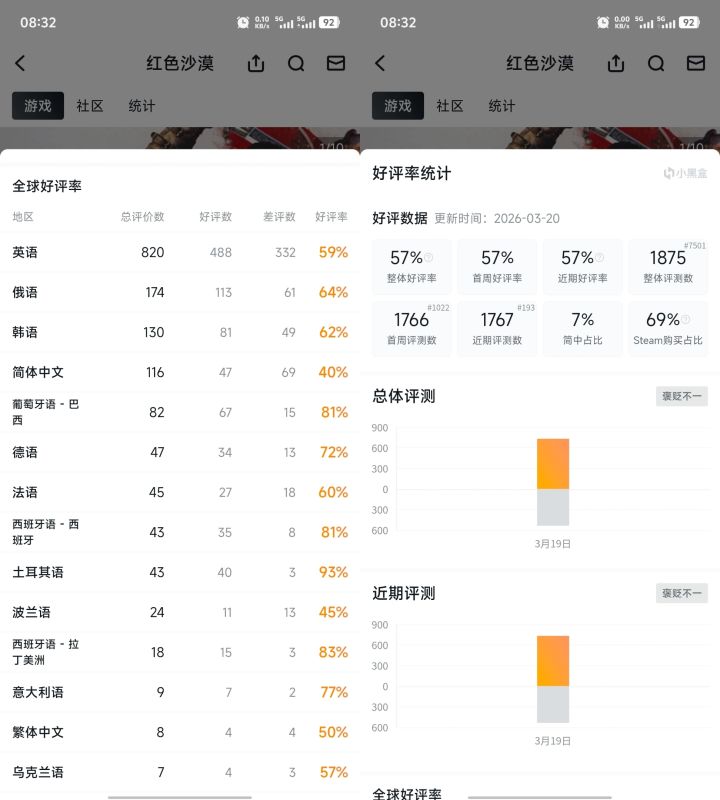Switch to the 统计 tab on the right screen
Screen dimensions: 720x800
click(502, 106)
